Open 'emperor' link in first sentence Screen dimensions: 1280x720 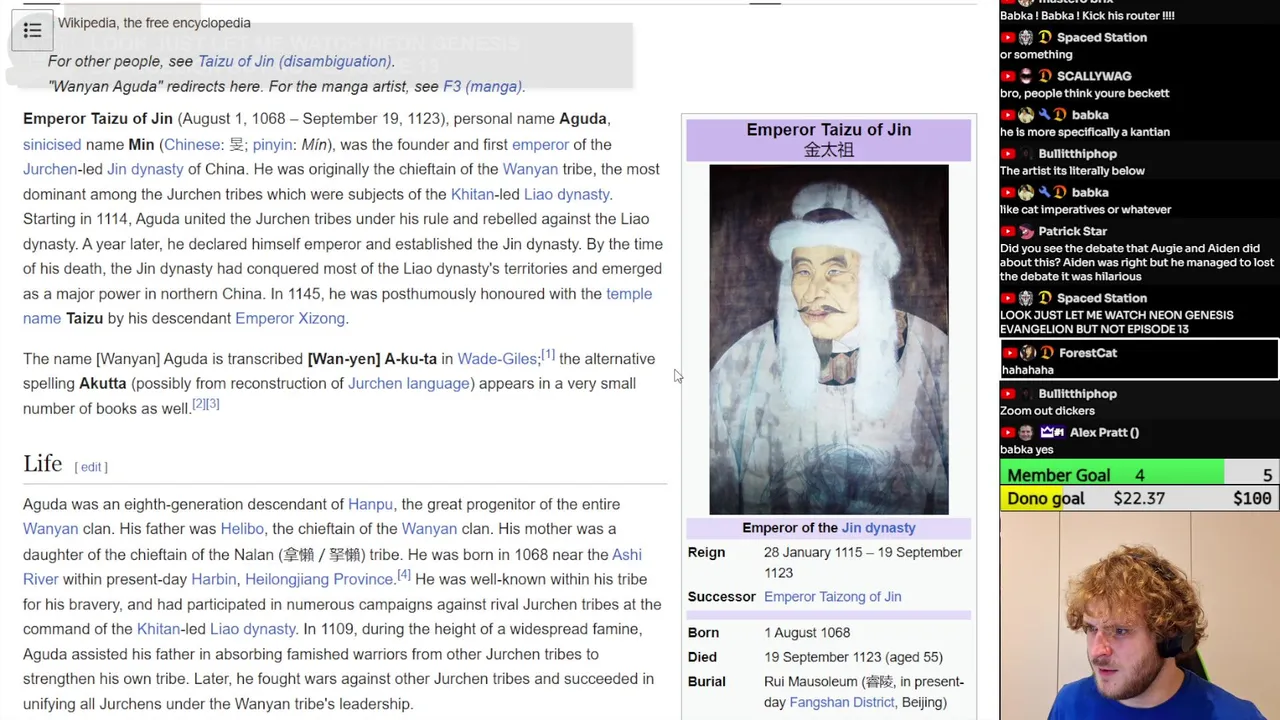540,144
